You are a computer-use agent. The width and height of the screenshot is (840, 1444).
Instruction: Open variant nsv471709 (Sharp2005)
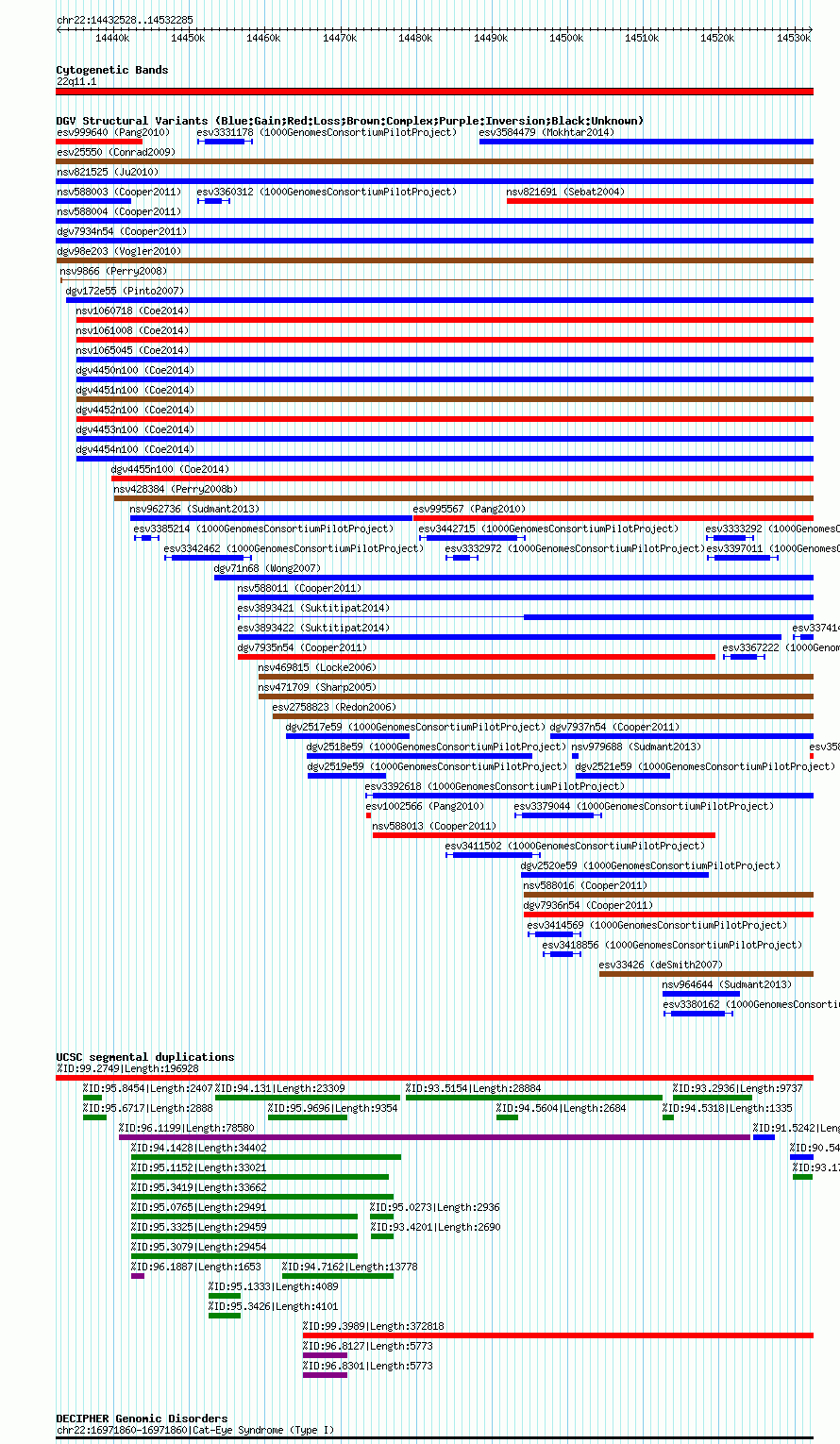[x=536, y=697]
